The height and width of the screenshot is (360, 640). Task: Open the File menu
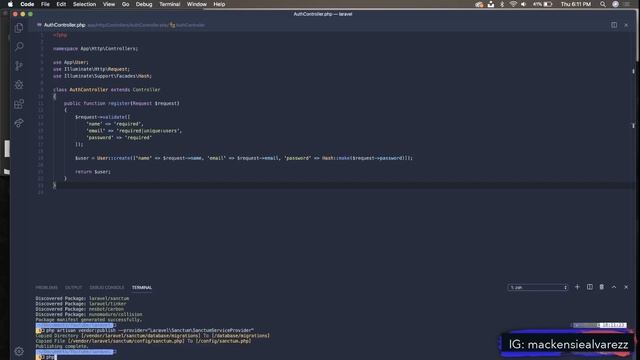(x=45, y=4)
